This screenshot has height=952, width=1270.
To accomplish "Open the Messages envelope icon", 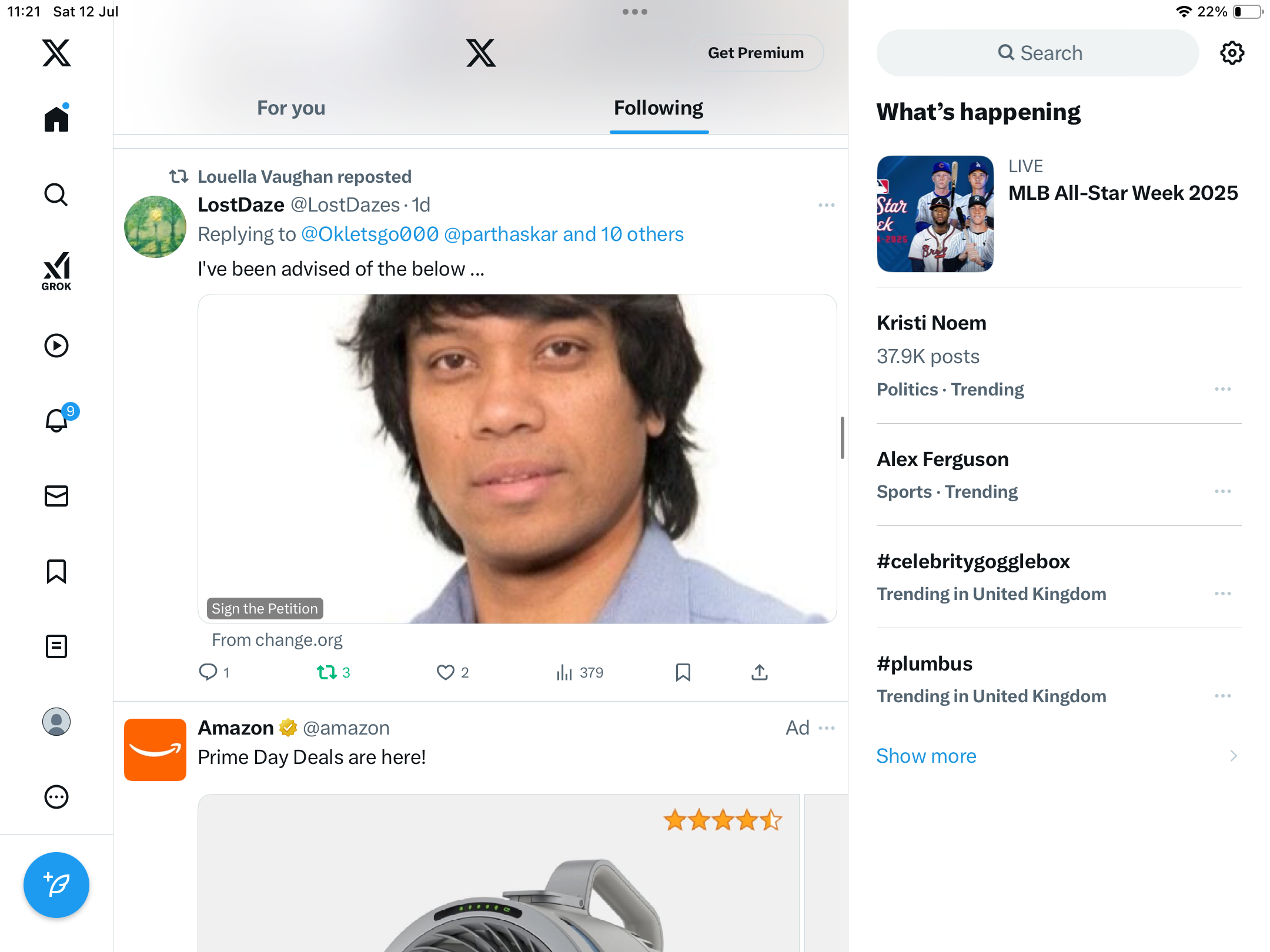I will (x=56, y=496).
